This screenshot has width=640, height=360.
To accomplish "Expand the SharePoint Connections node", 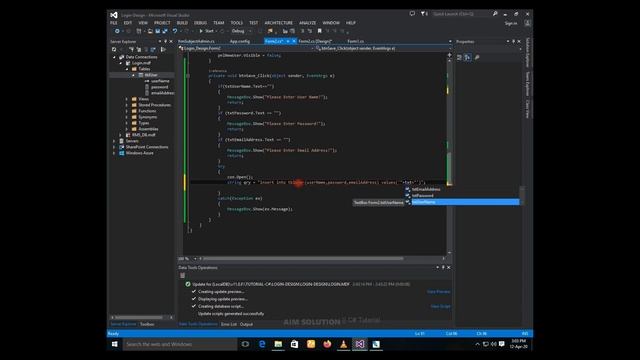I will (114, 147).
